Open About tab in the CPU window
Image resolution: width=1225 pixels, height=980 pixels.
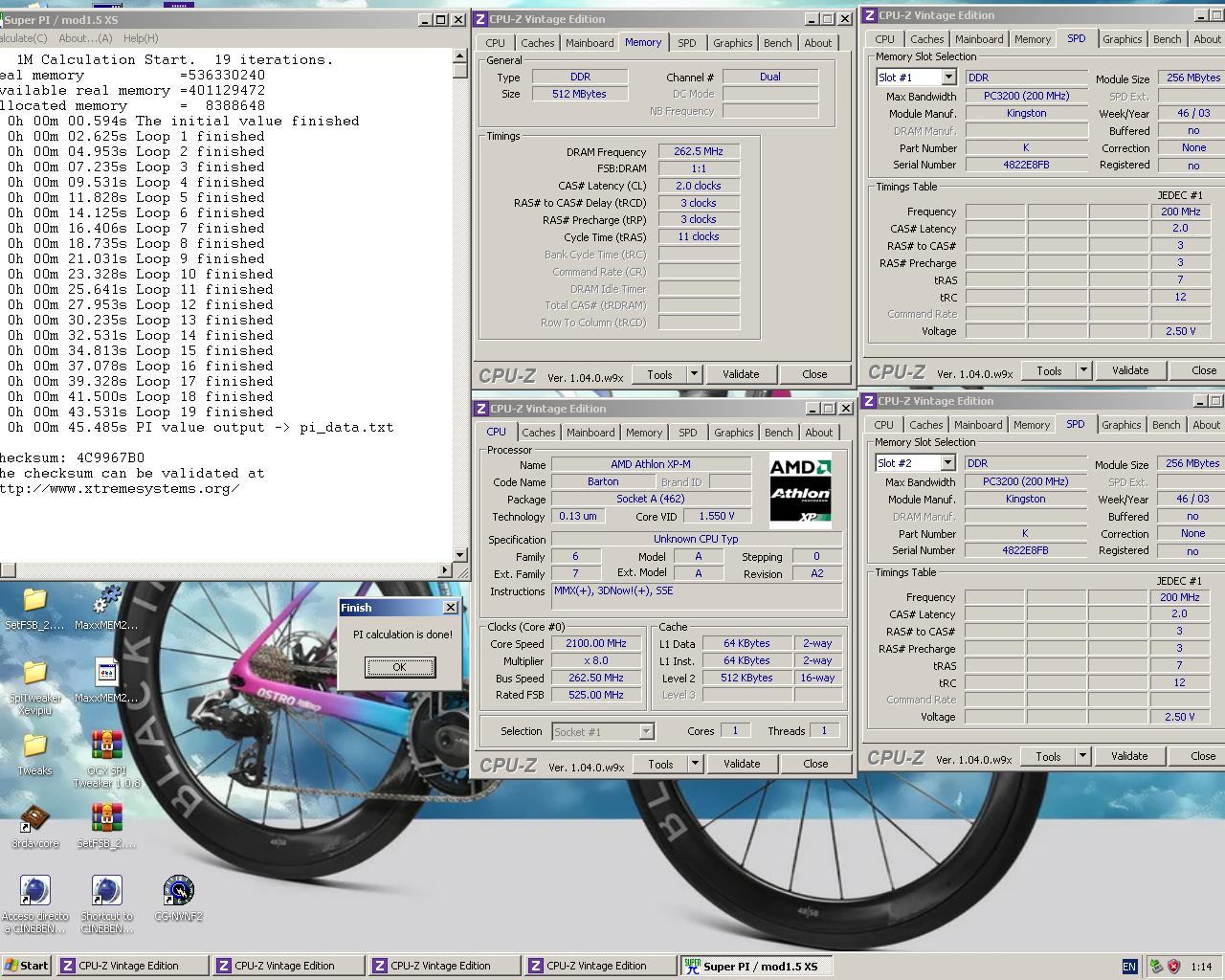[x=818, y=433]
